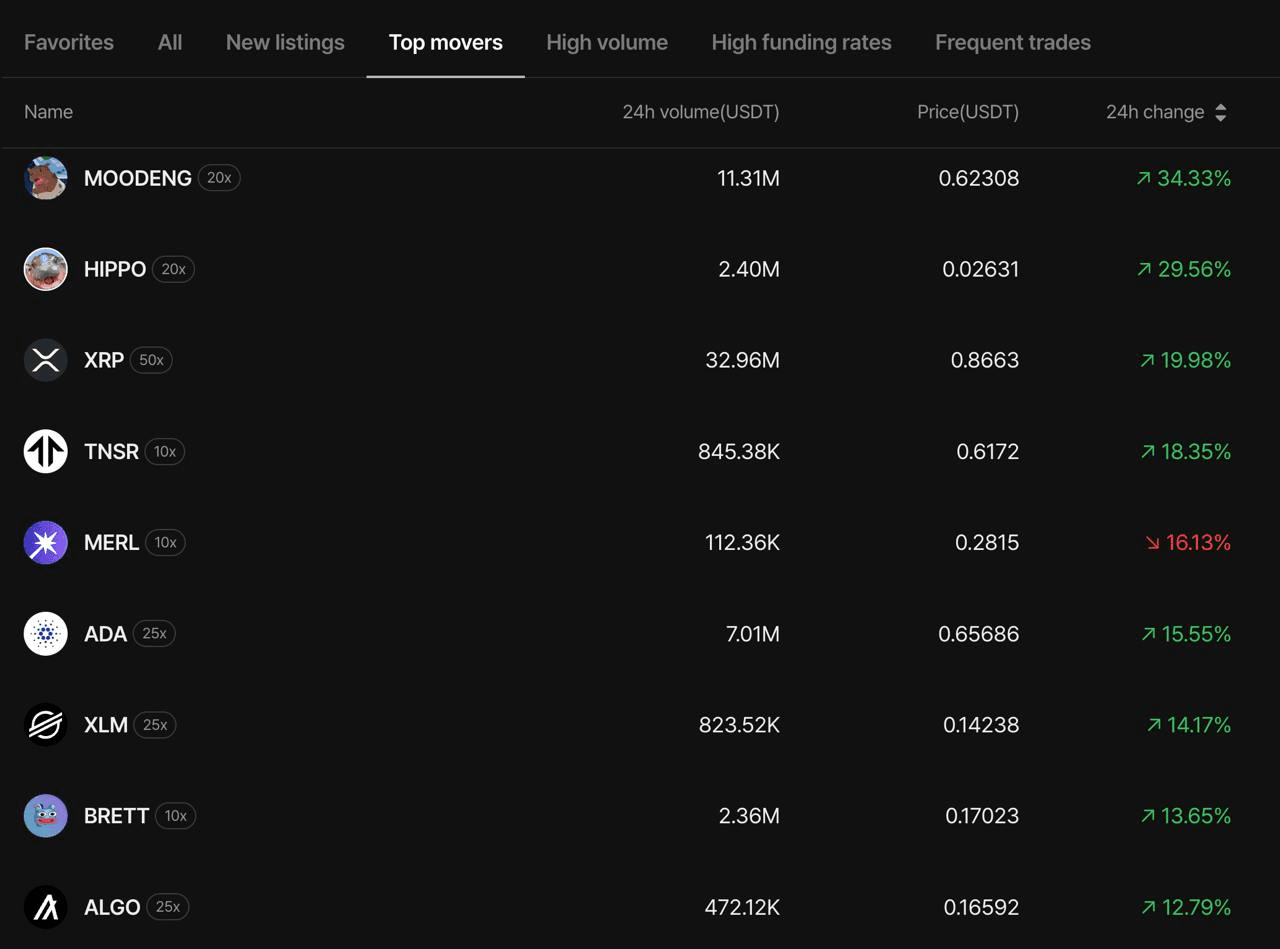Screen dimensions: 1280x949
Task: Click MERL 10x leverage badge
Action: (165, 542)
